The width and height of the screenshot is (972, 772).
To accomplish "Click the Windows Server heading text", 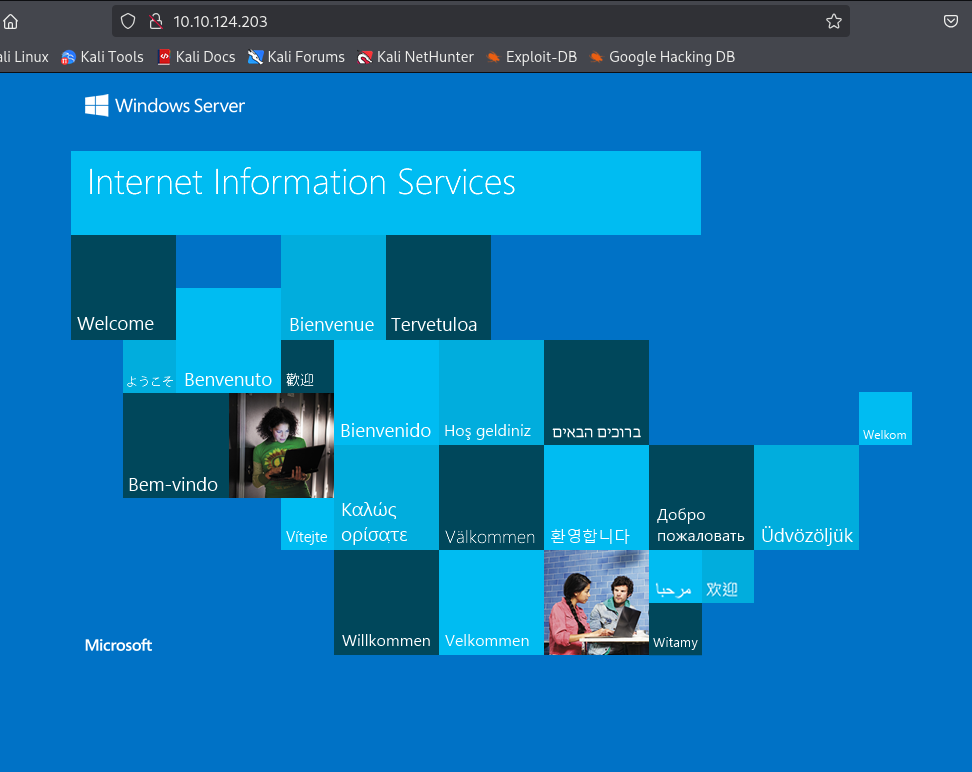I will tap(180, 106).
